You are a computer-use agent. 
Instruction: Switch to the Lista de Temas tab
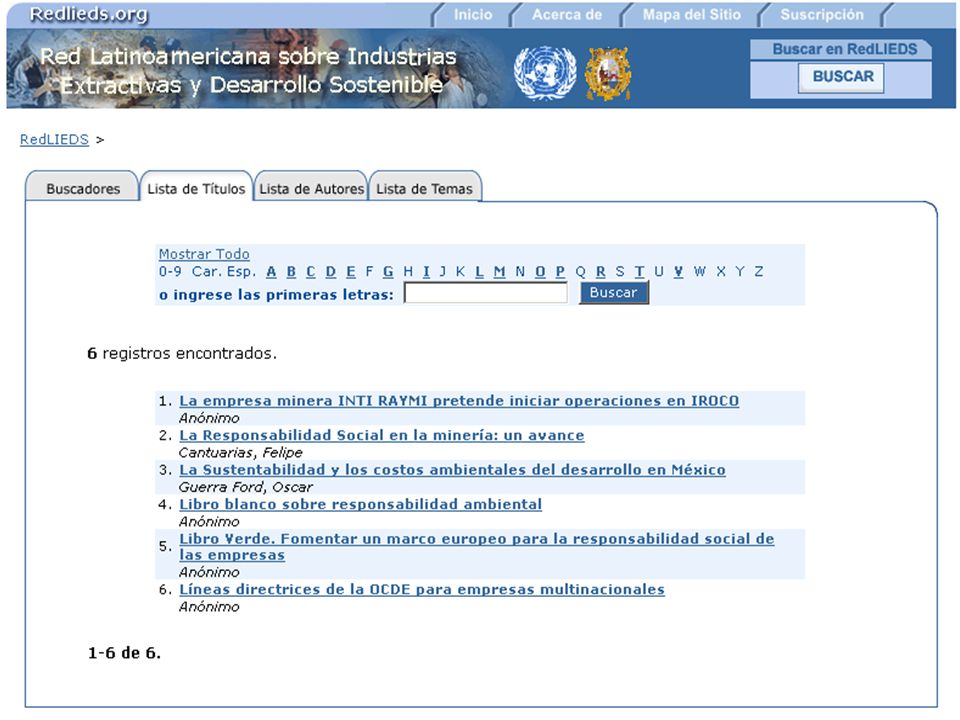pos(424,189)
